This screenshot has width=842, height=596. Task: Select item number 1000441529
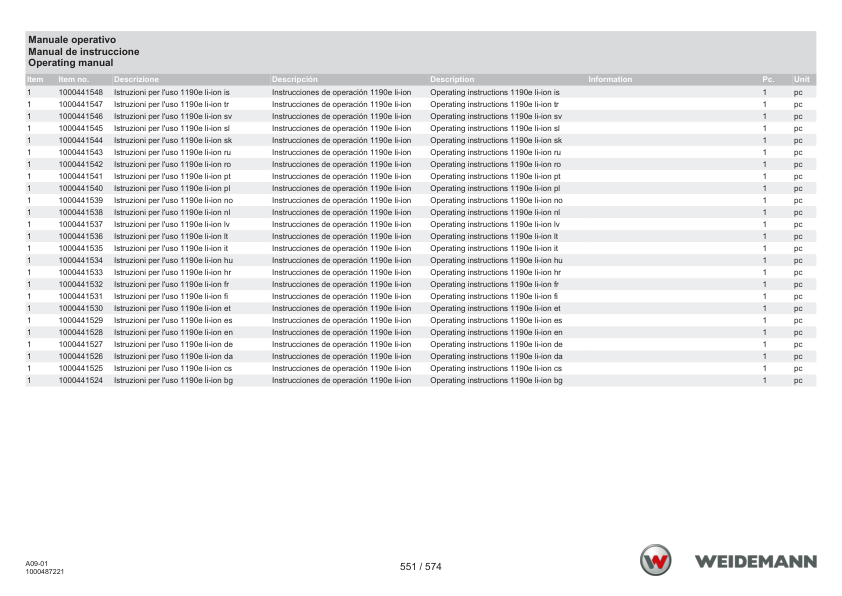(x=81, y=320)
